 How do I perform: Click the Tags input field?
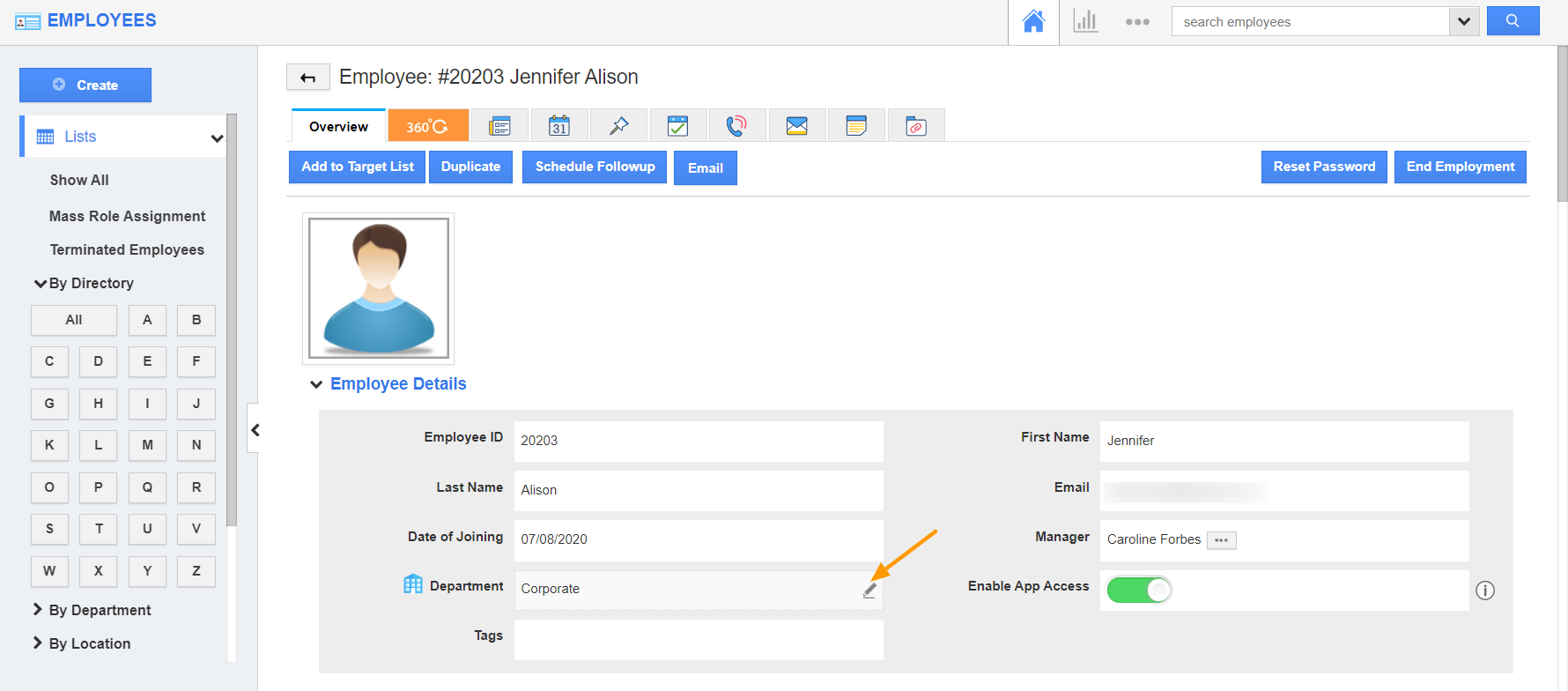point(698,639)
